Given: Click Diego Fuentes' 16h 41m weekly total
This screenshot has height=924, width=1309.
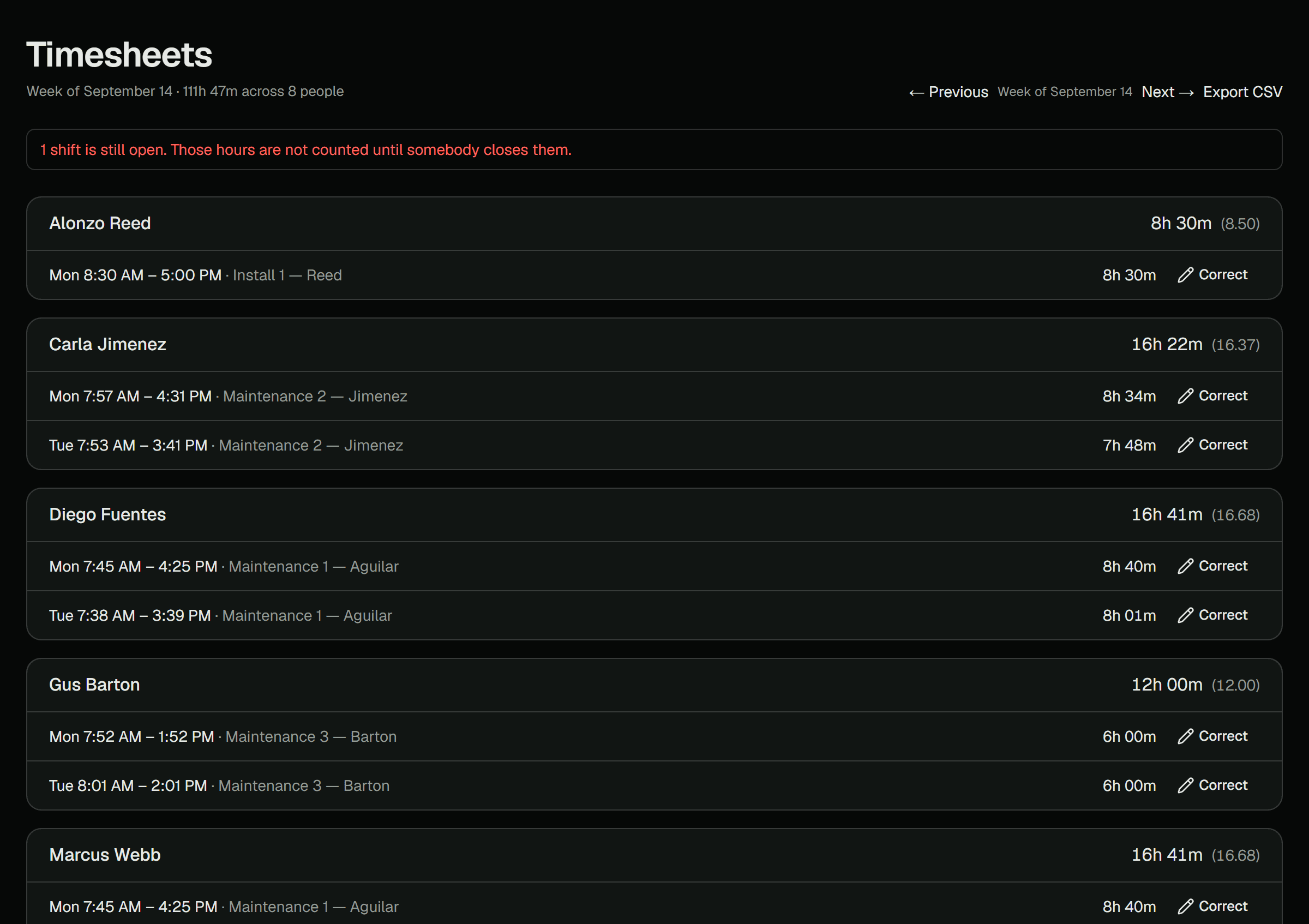Looking at the screenshot, I should pyautogui.click(x=1167, y=515).
